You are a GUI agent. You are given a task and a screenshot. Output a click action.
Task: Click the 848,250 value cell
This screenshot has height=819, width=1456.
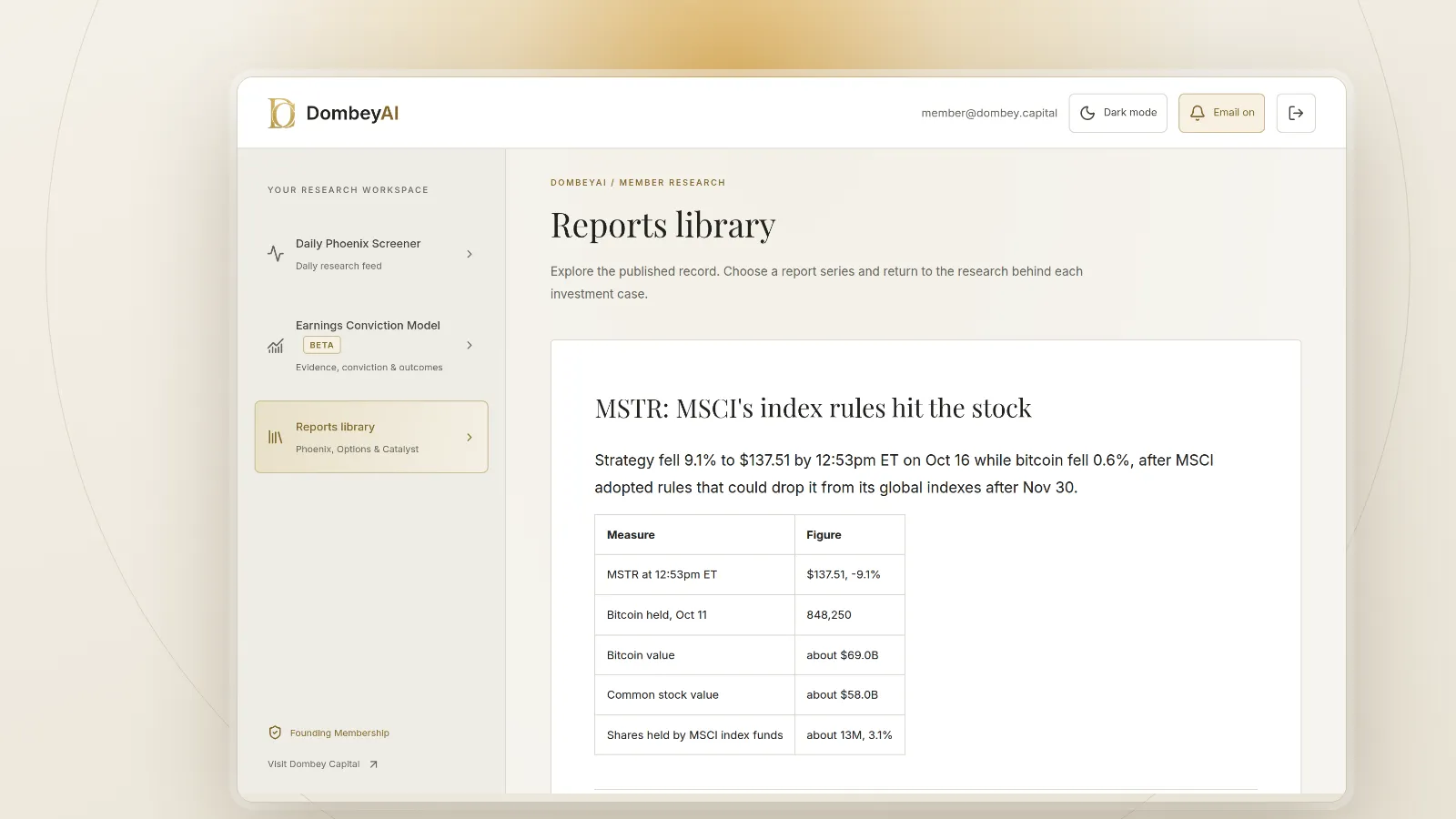click(x=850, y=615)
